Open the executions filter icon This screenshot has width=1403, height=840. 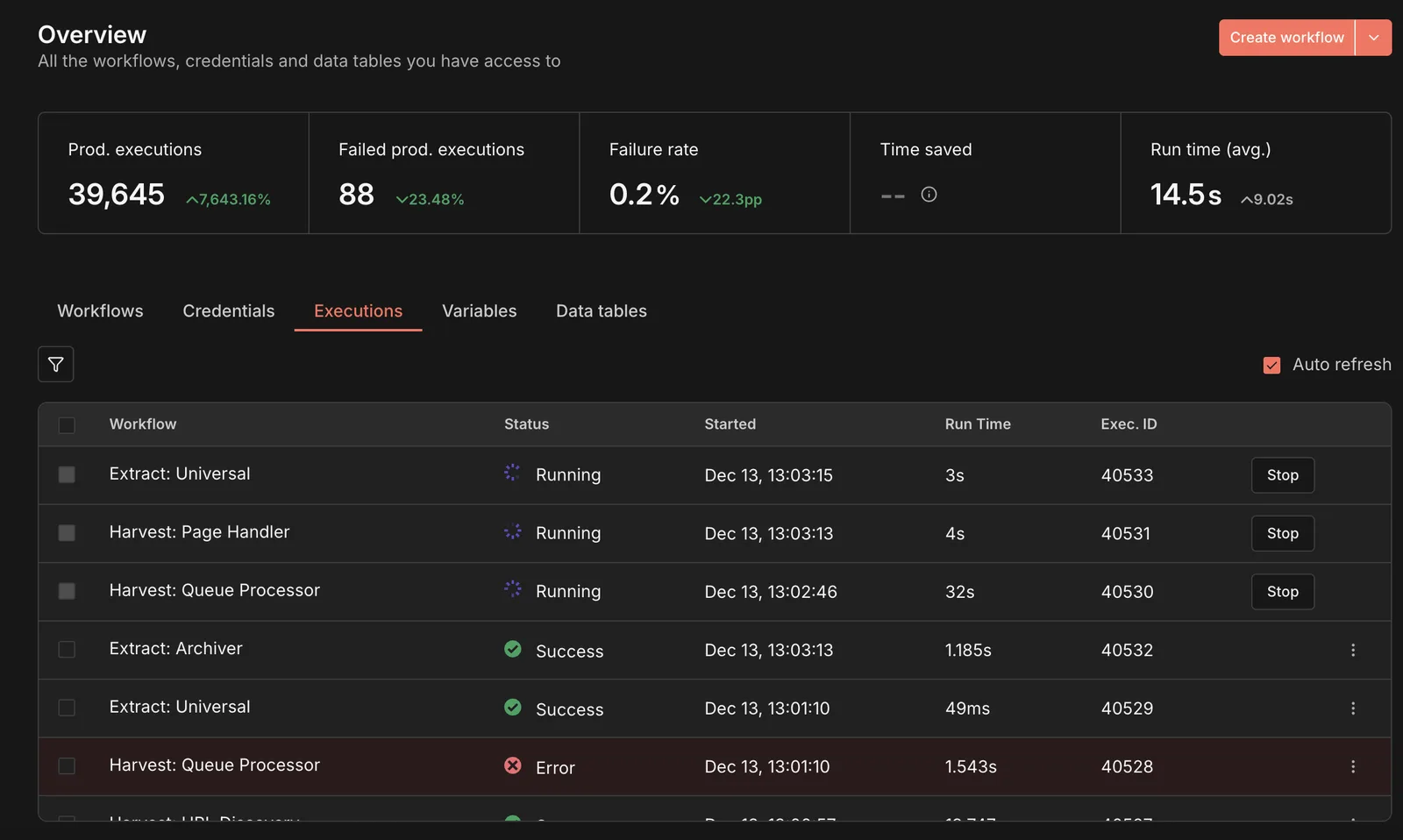[55, 364]
